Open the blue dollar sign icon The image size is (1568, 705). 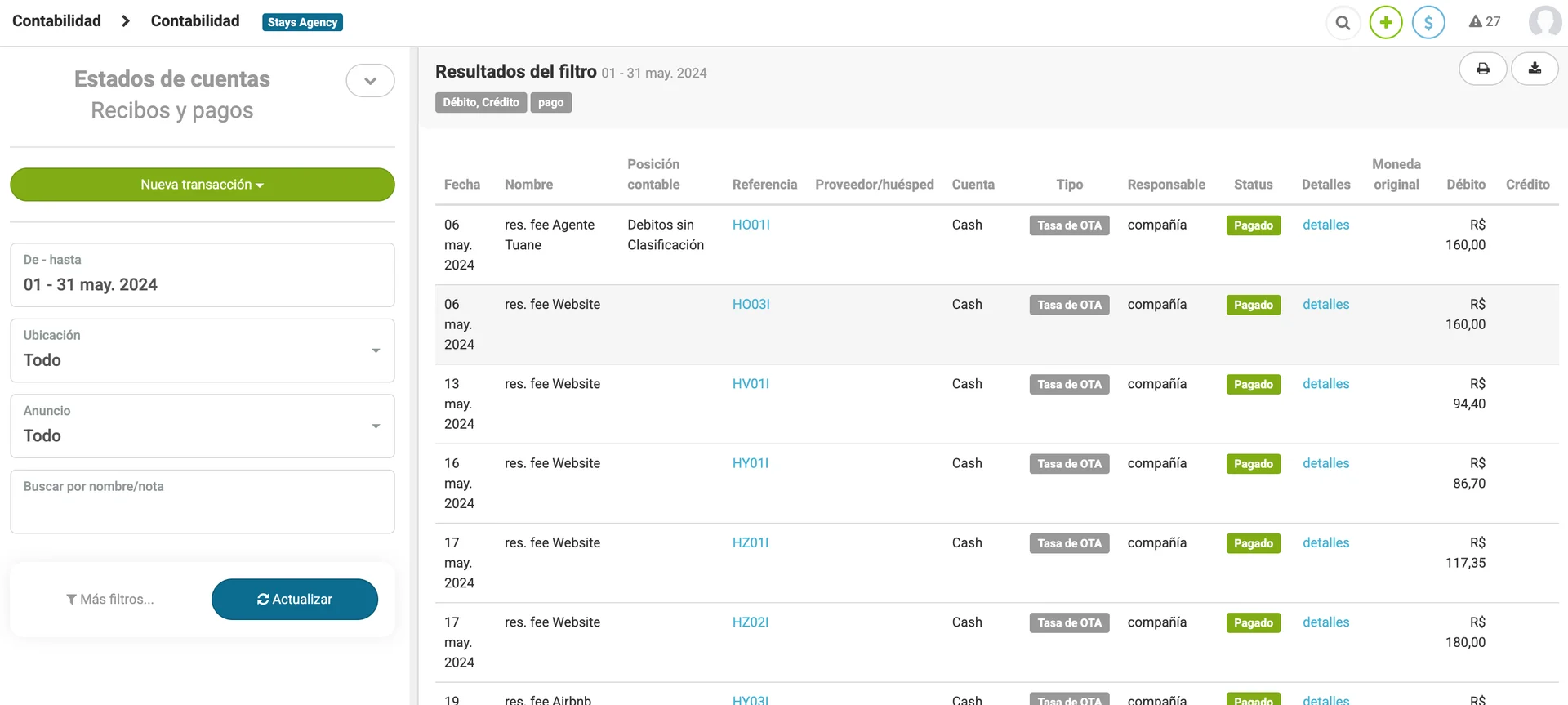1428,23
